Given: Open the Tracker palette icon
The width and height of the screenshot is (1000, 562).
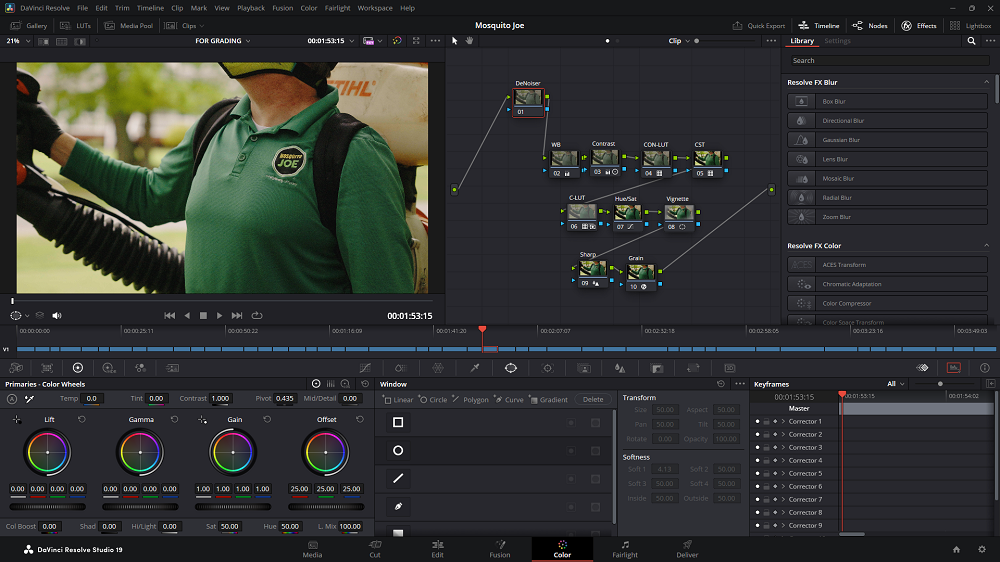Looking at the screenshot, I should tap(547, 368).
